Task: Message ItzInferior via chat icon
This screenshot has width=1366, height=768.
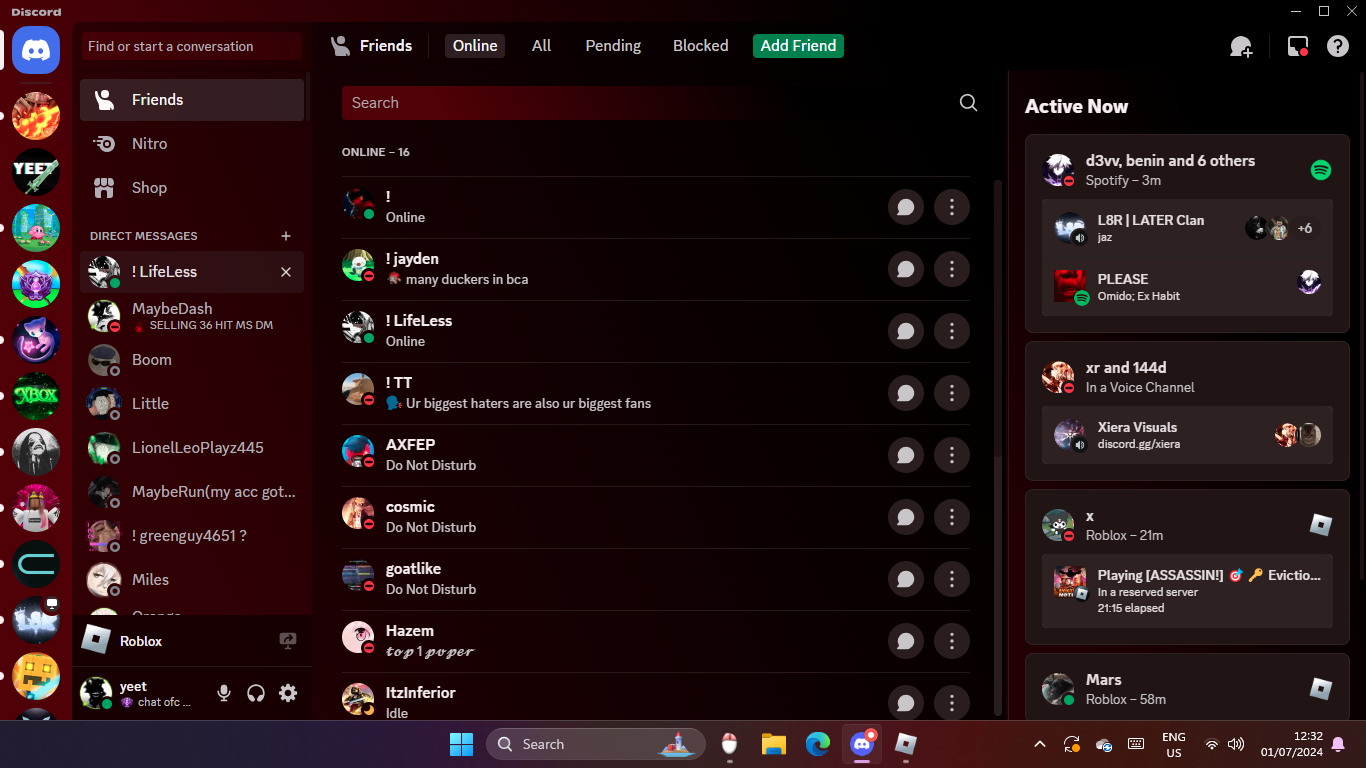Action: pos(906,703)
